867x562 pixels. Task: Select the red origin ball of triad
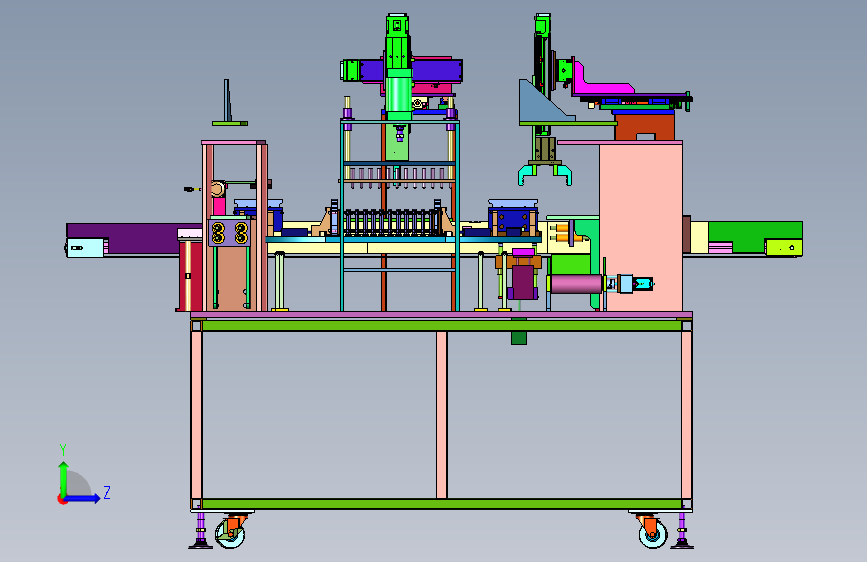61,499
